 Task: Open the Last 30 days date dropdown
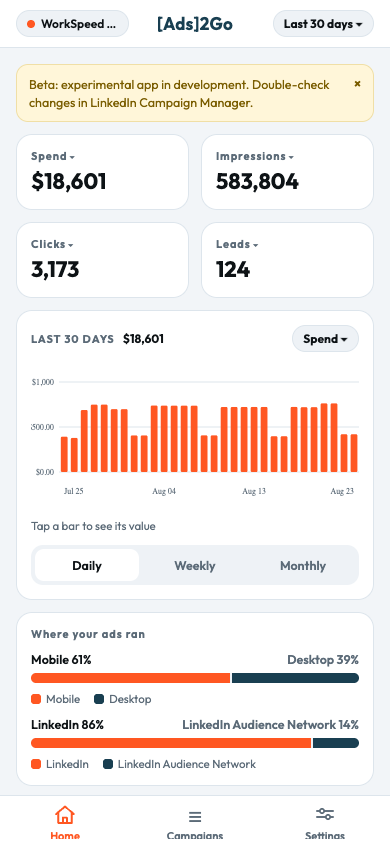(x=323, y=24)
